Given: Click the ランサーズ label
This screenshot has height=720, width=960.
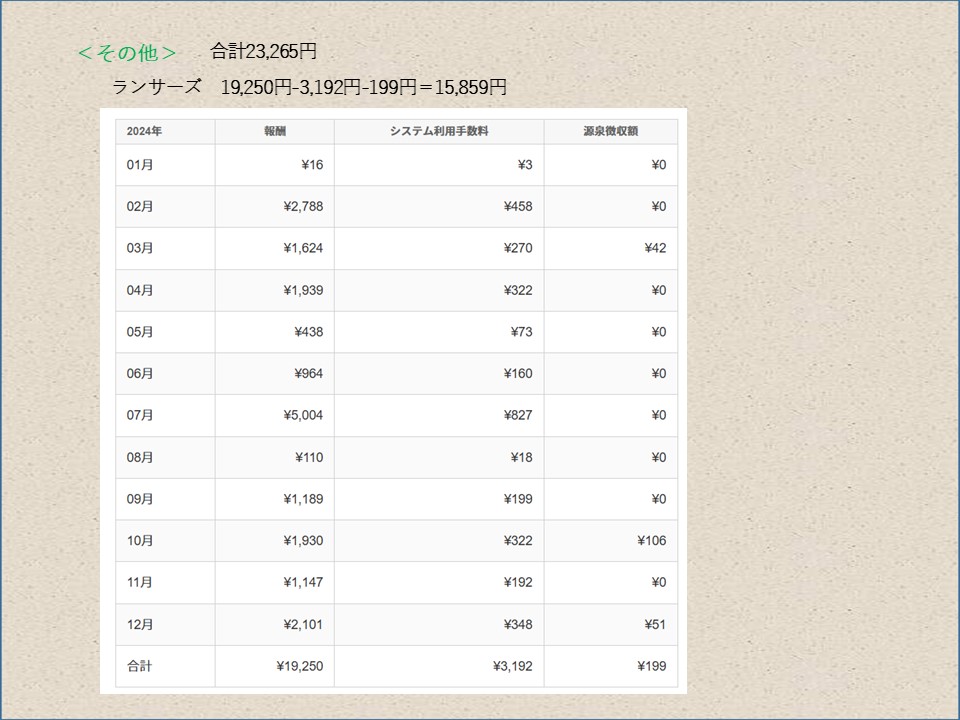Looking at the screenshot, I should click(157, 86).
